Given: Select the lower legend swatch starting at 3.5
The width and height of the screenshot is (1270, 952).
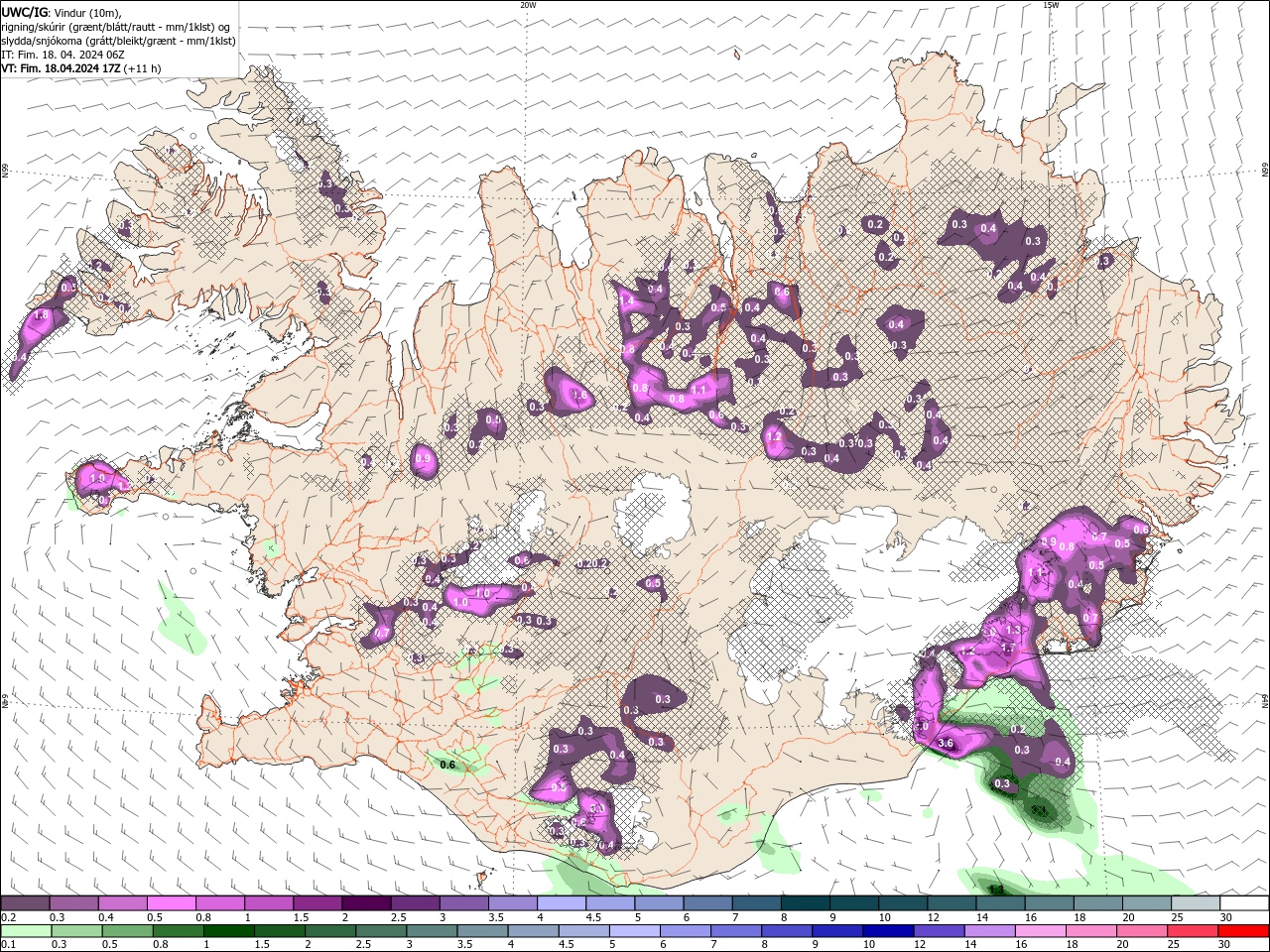Looking at the screenshot, I should (x=483, y=931).
